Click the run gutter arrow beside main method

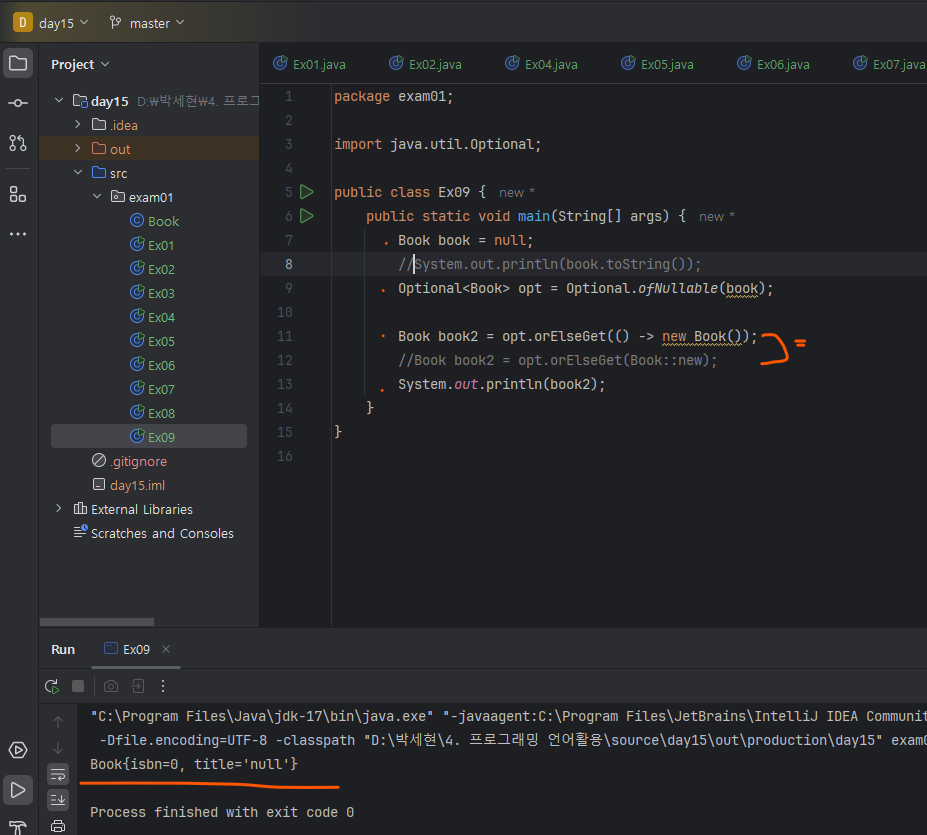(307, 216)
